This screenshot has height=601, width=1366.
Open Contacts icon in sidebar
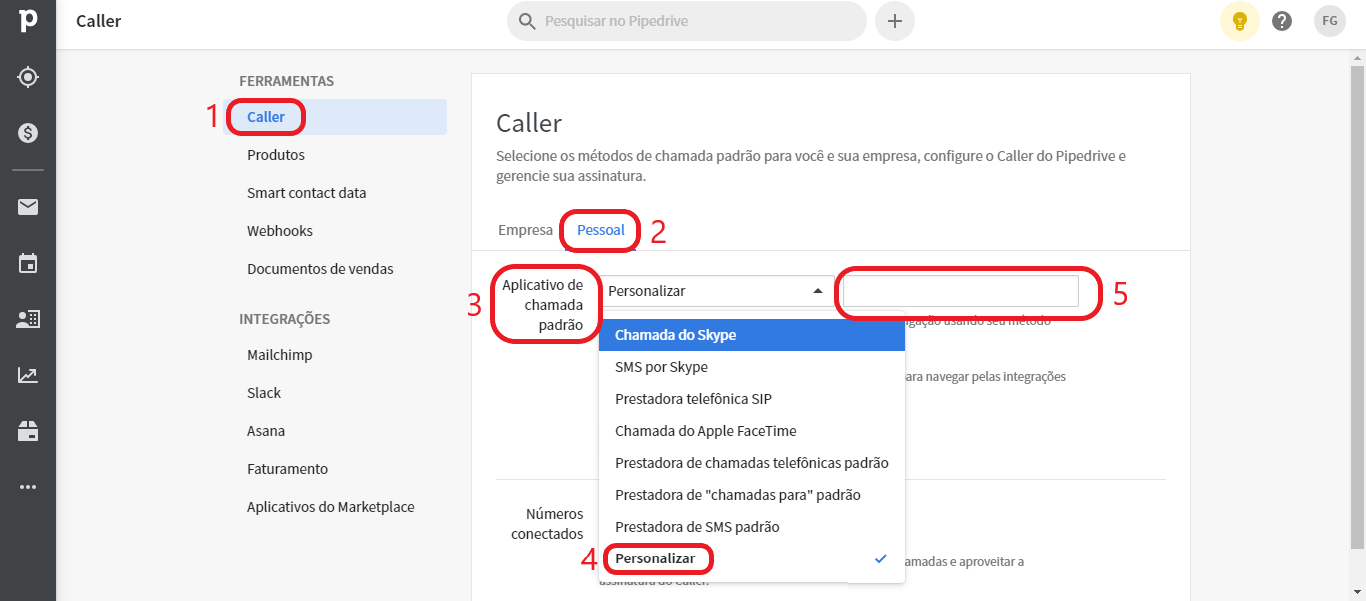tap(28, 319)
